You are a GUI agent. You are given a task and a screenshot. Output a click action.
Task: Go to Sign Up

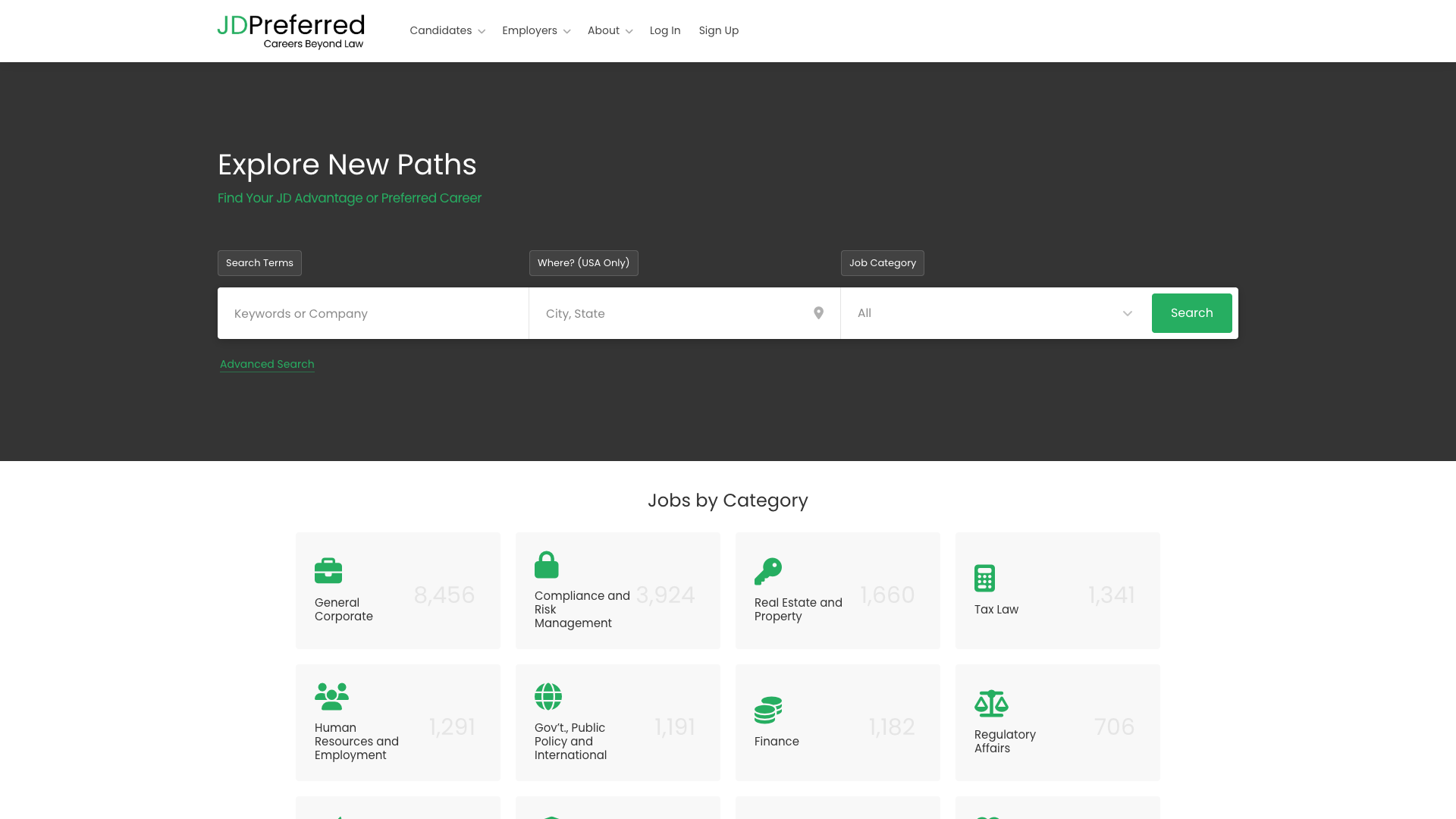click(718, 31)
